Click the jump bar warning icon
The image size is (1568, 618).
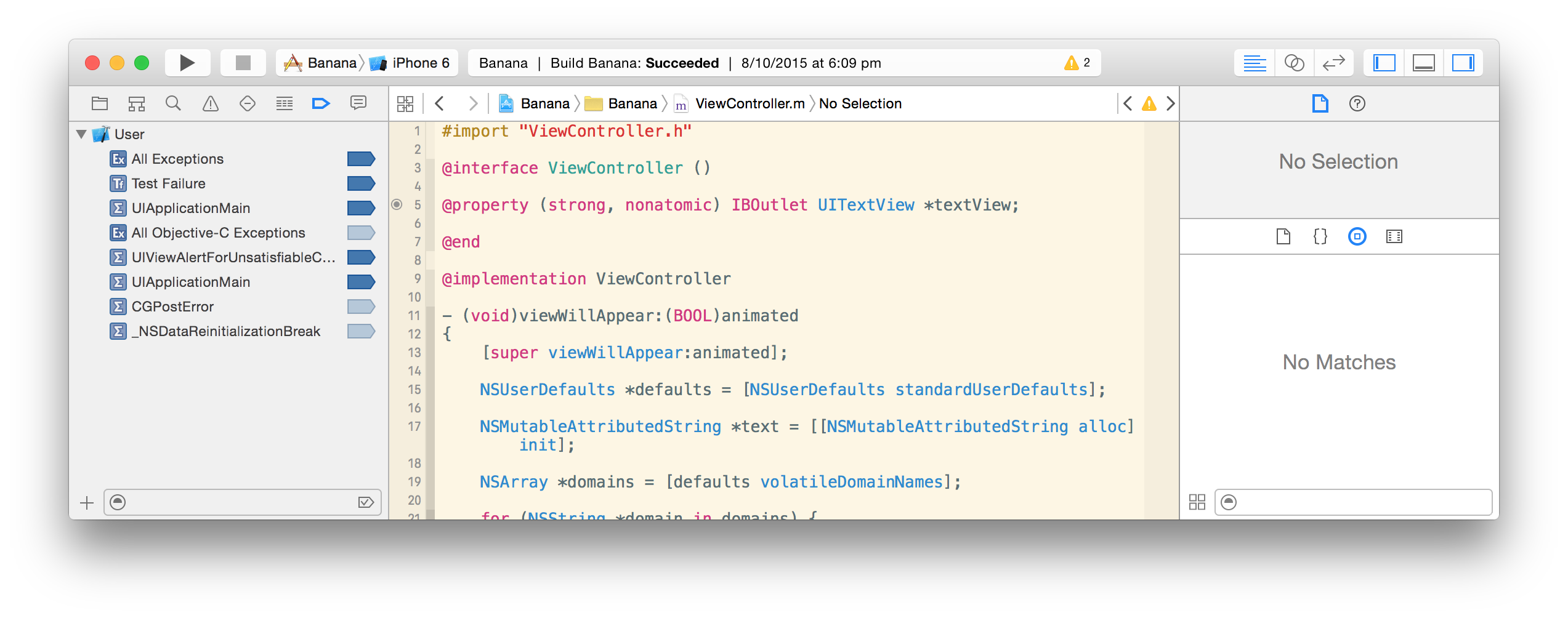[x=1149, y=103]
